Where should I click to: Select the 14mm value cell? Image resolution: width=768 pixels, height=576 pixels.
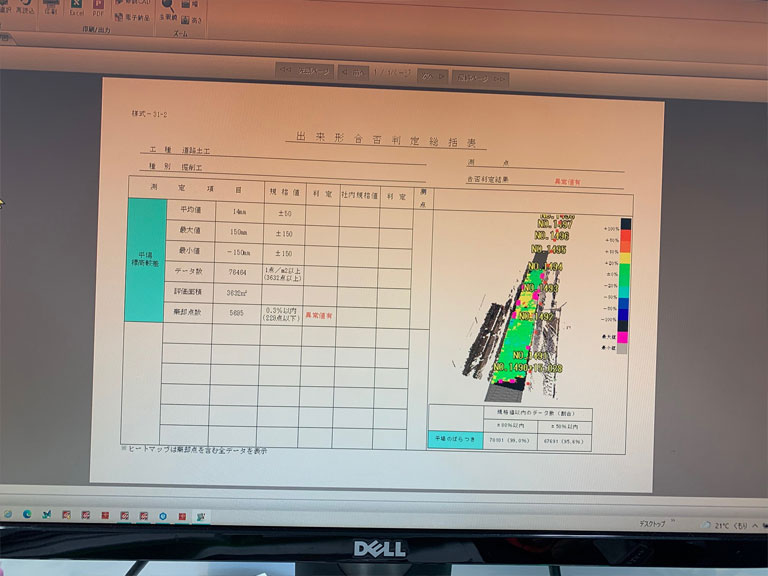pos(240,212)
